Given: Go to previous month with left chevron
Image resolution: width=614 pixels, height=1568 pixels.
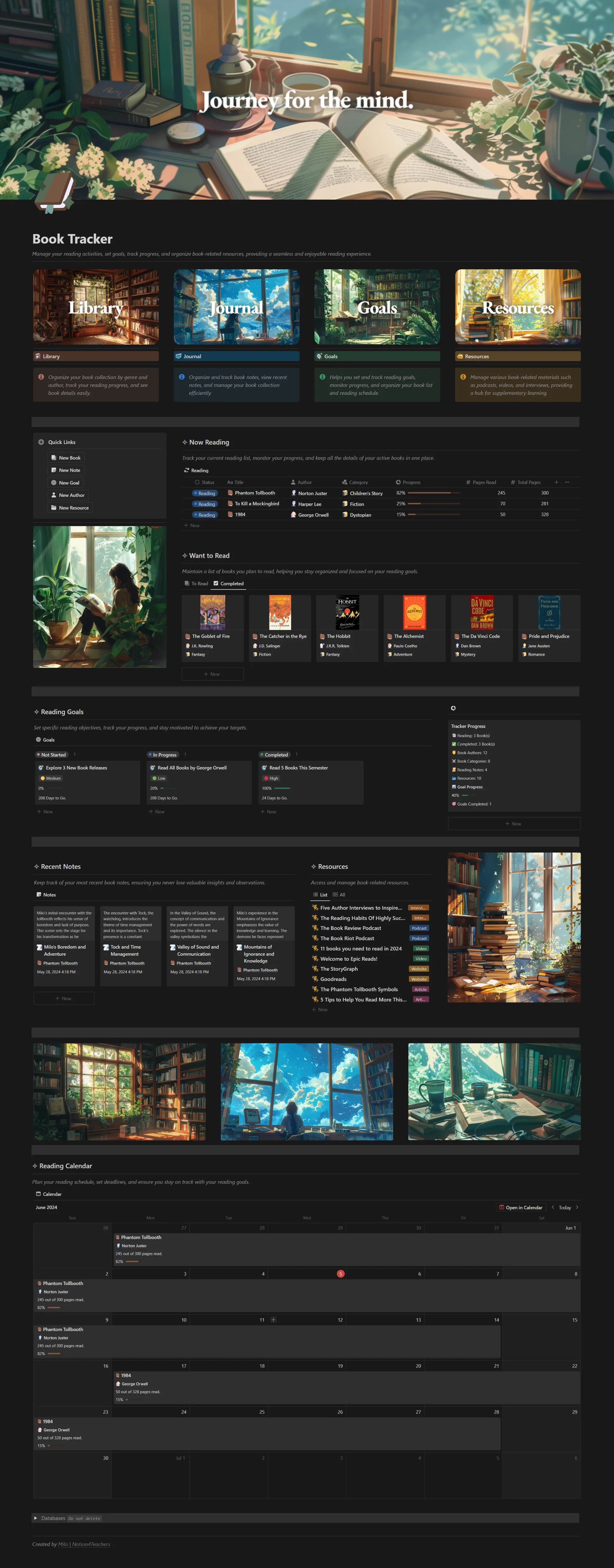Looking at the screenshot, I should (552, 1207).
